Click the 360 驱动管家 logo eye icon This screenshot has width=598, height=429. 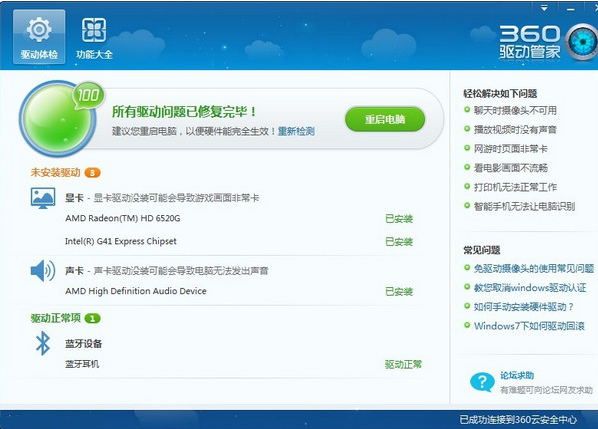(x=582, y=43)
